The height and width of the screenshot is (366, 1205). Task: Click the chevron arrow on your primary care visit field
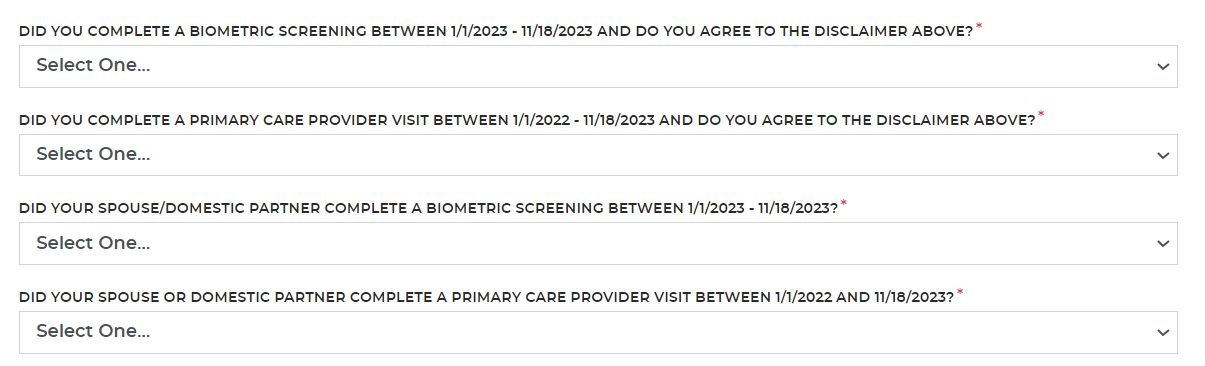(1162, 156)
